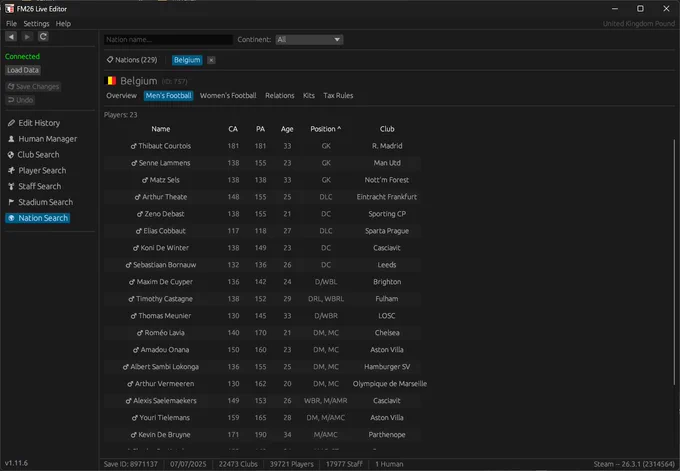Image resolution: width=680 pixels, height=471 pixels.
Task: Click gender icon beside Youri Tielemans
Action: point(134,418)
